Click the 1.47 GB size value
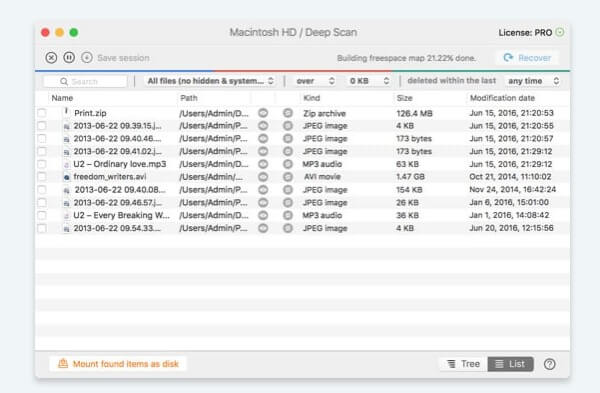 [x=410, y=177]
